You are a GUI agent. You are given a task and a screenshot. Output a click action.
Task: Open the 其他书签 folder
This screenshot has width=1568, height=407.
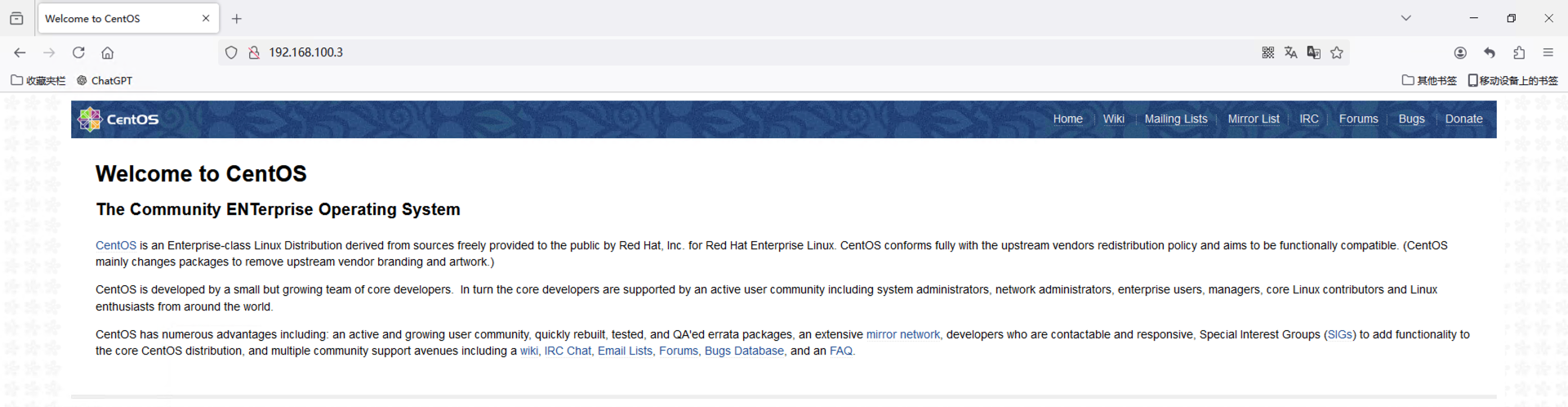pyautogui.click(x=1429, y=80)
